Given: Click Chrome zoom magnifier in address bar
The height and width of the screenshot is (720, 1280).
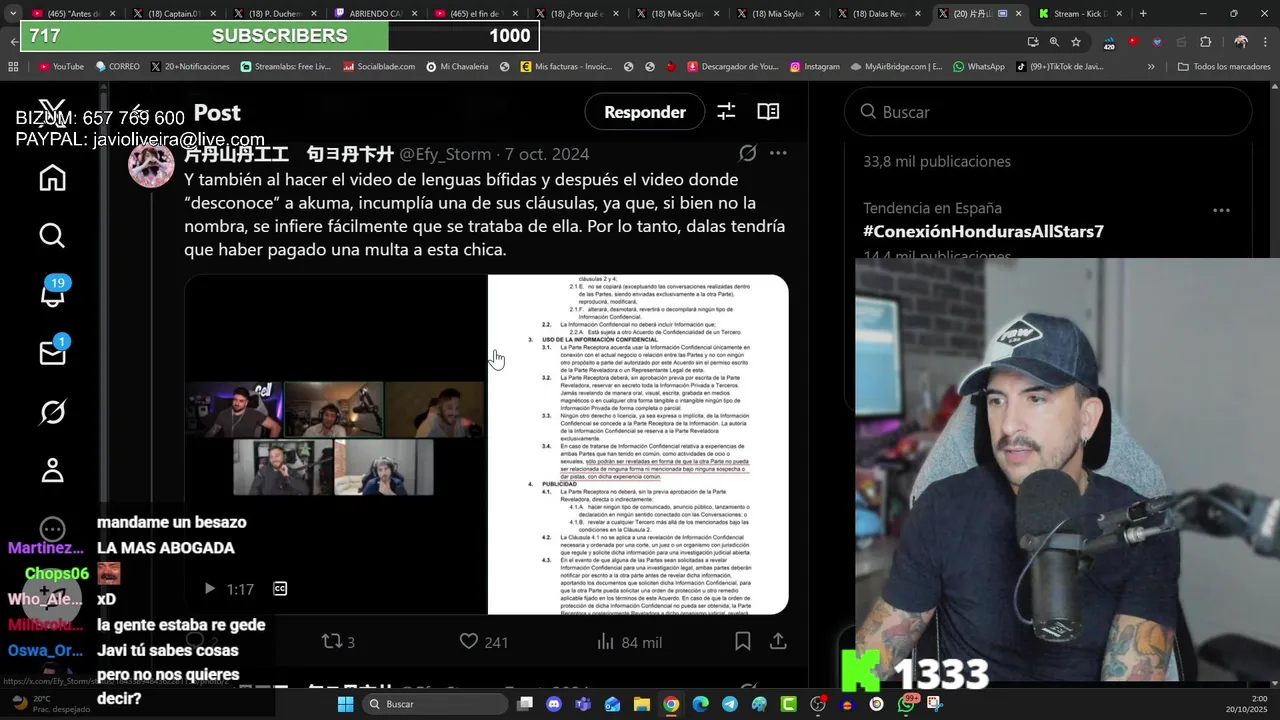Looking at the screenshot, I should pyautogui.click(x=1054, y=42).
